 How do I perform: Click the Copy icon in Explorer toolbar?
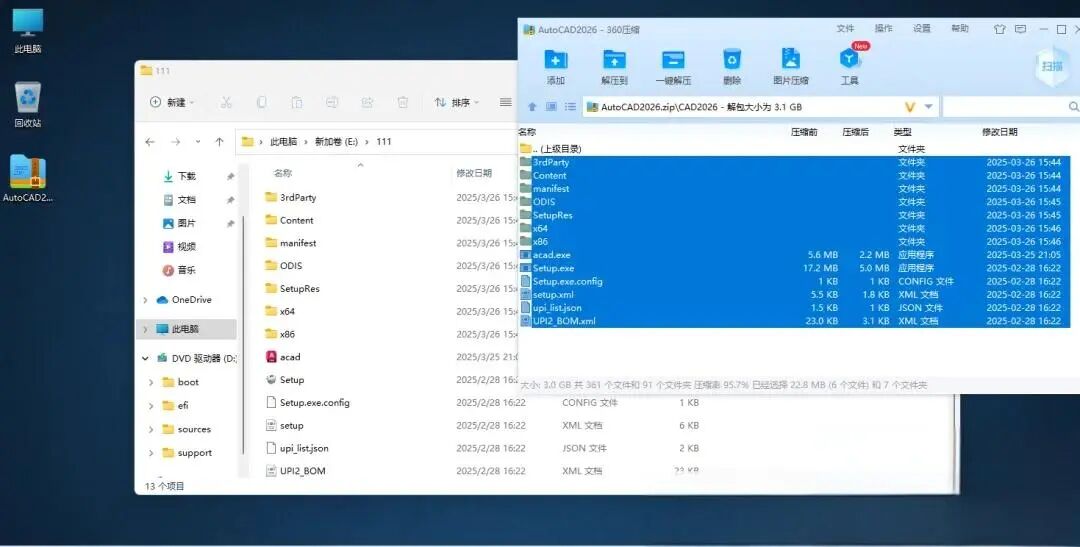click(262, 102)
